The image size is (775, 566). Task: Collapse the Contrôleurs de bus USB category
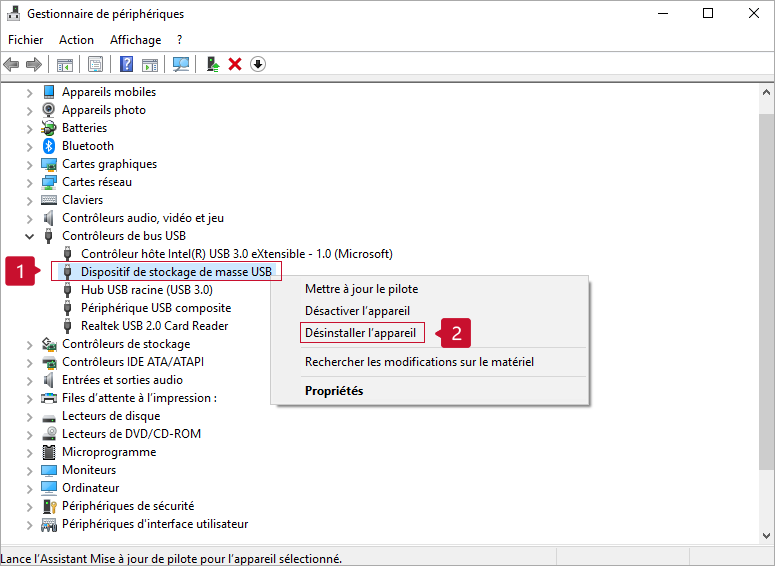click(x=30, y=236)
